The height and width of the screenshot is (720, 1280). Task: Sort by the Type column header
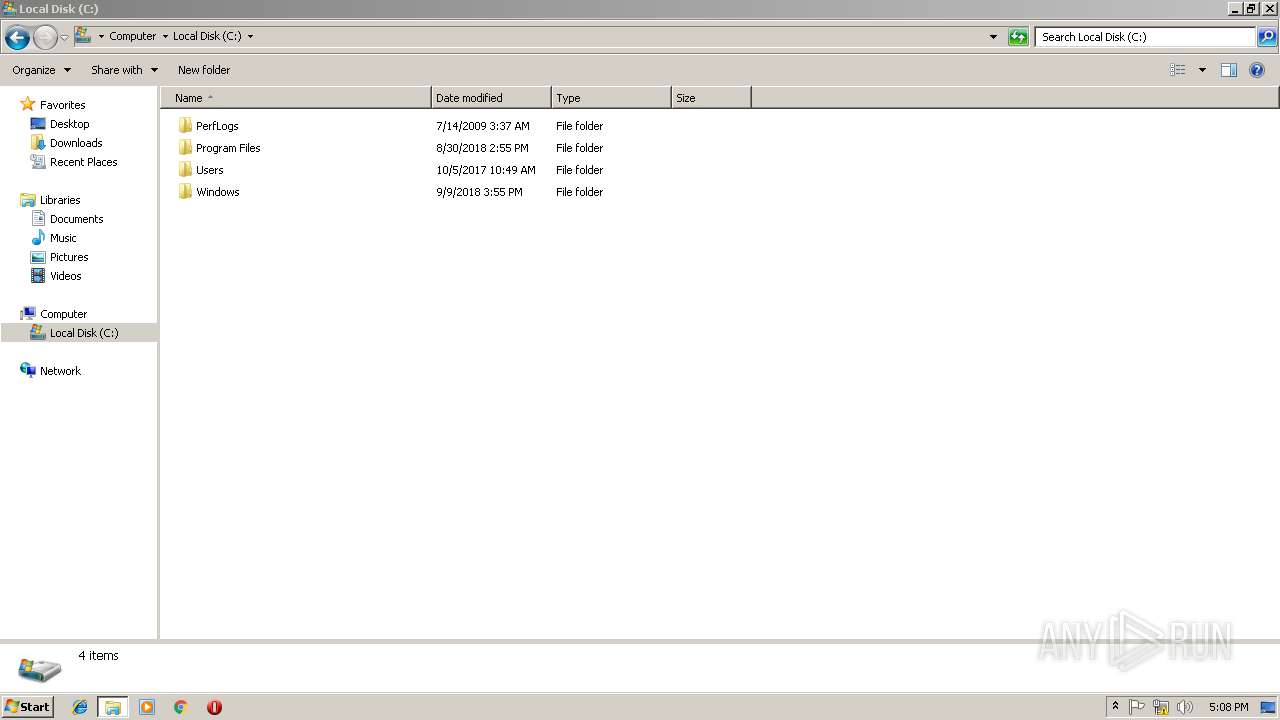point(611,98)
